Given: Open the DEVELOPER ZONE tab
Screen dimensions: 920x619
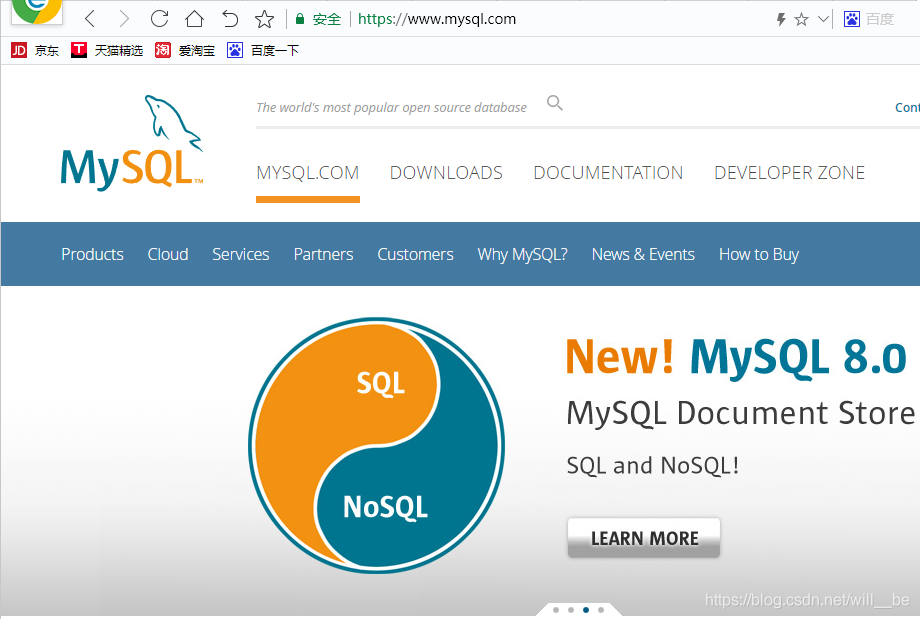Looking at the screenshot, I should point(789,172).
